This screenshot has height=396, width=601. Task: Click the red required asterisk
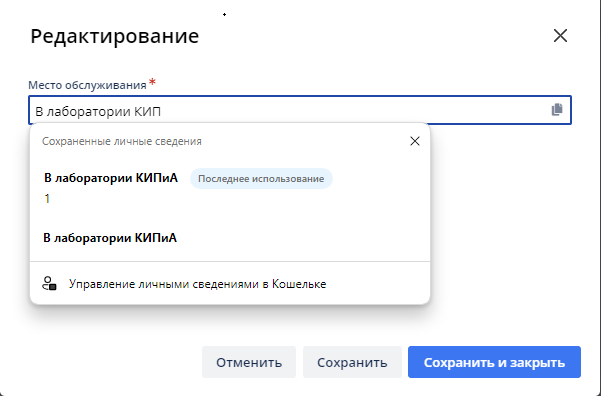(152, 82)
